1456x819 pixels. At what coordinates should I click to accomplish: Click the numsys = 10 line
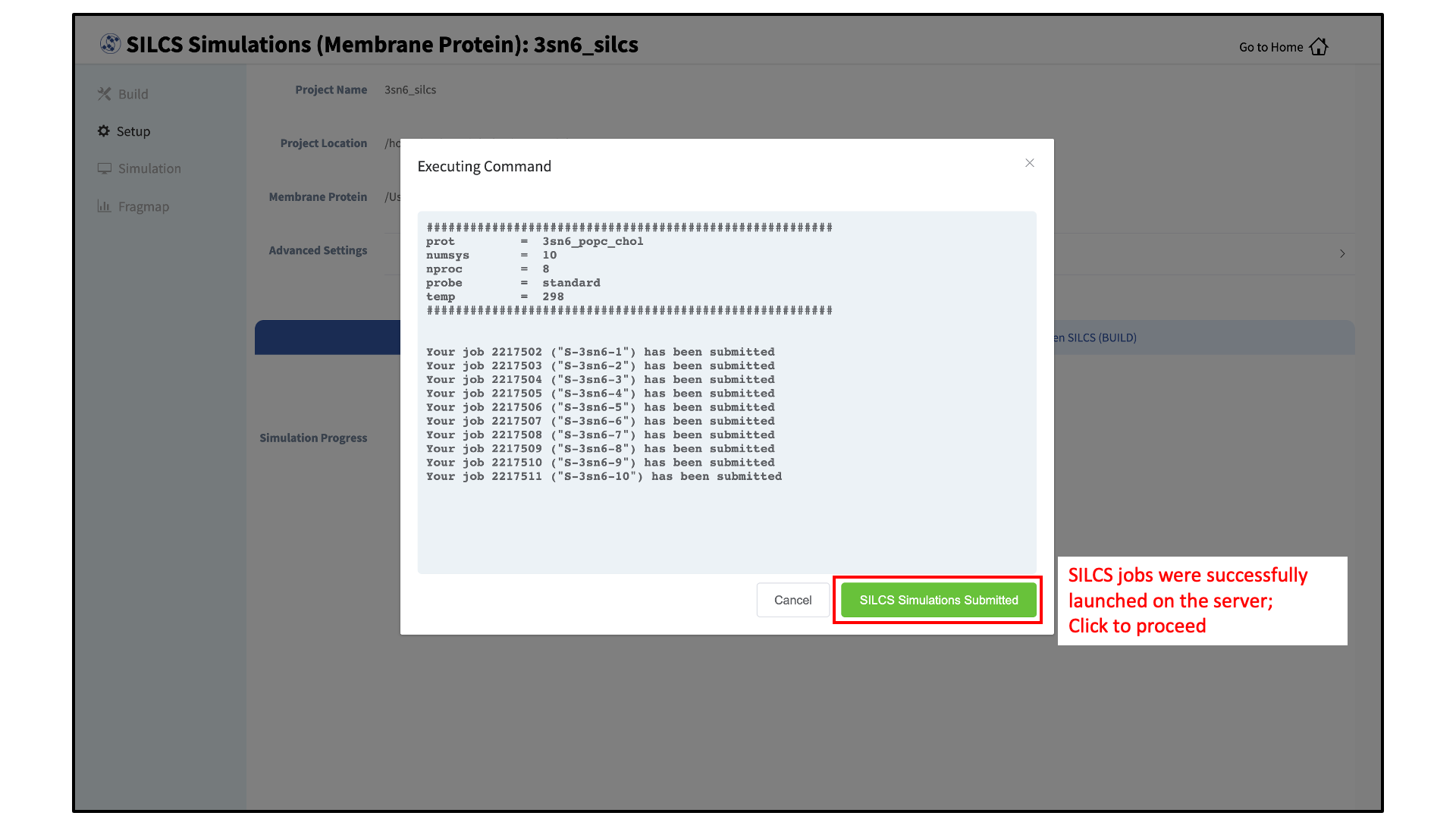tap(491, 255)
